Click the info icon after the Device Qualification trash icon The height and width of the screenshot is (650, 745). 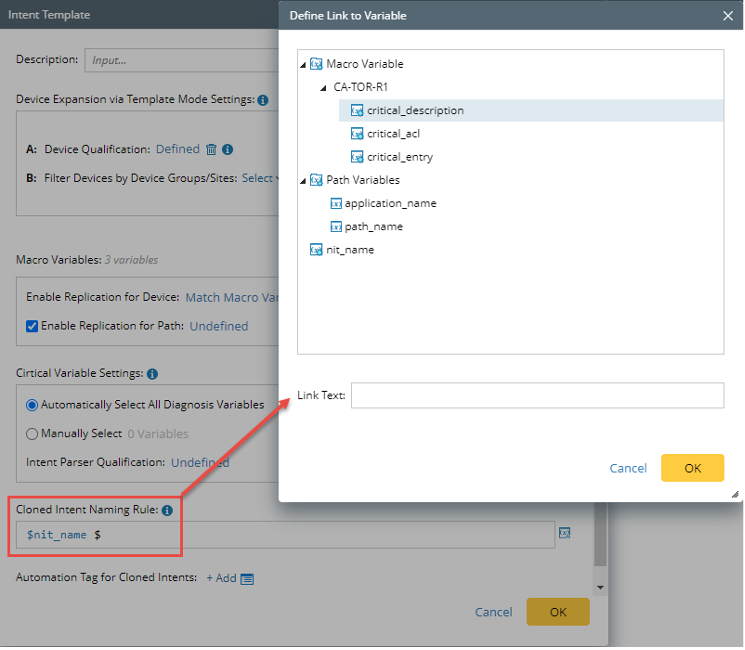(227, 150)
